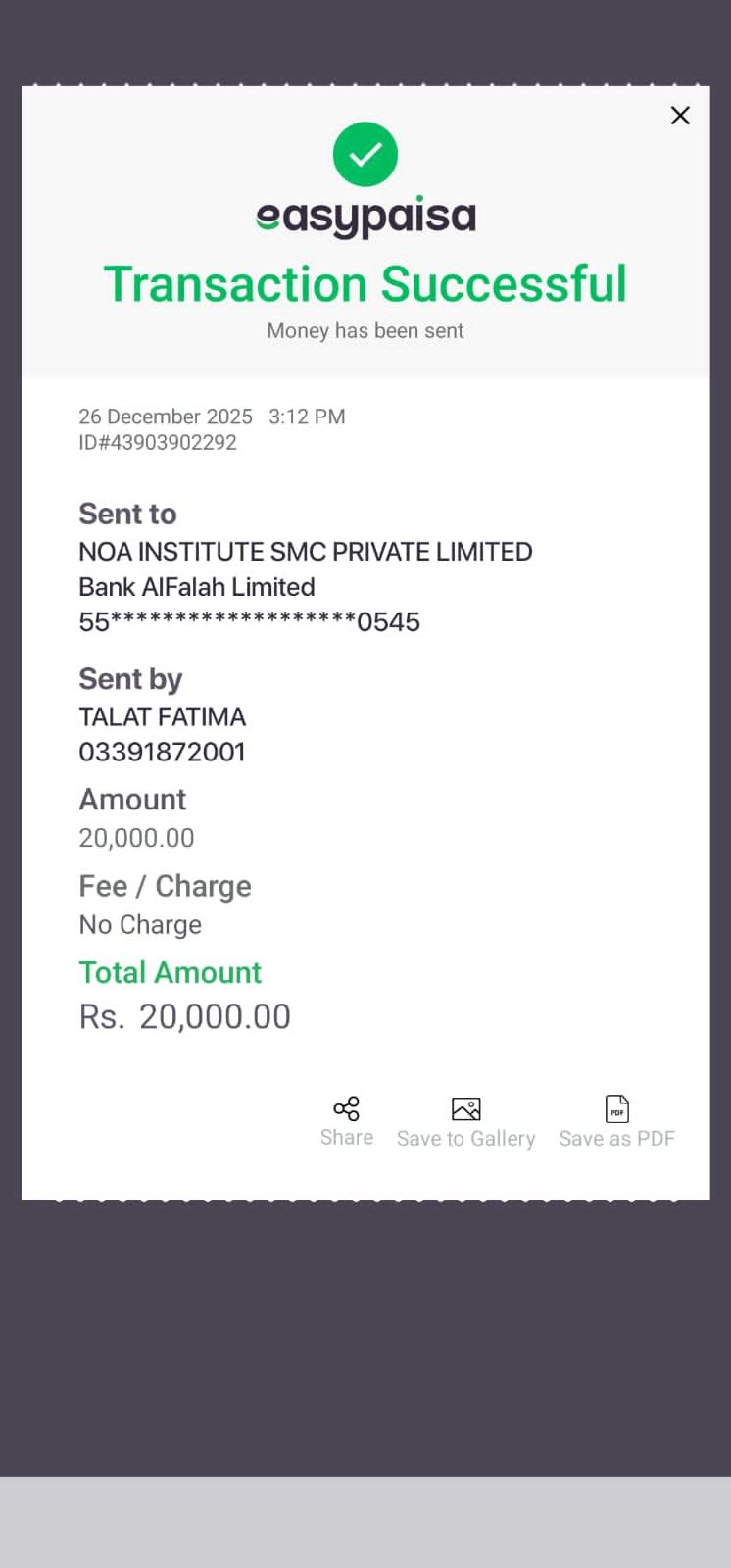Tap the Save as PDF document icon
731x1568 pixels.
[617, 1108]
